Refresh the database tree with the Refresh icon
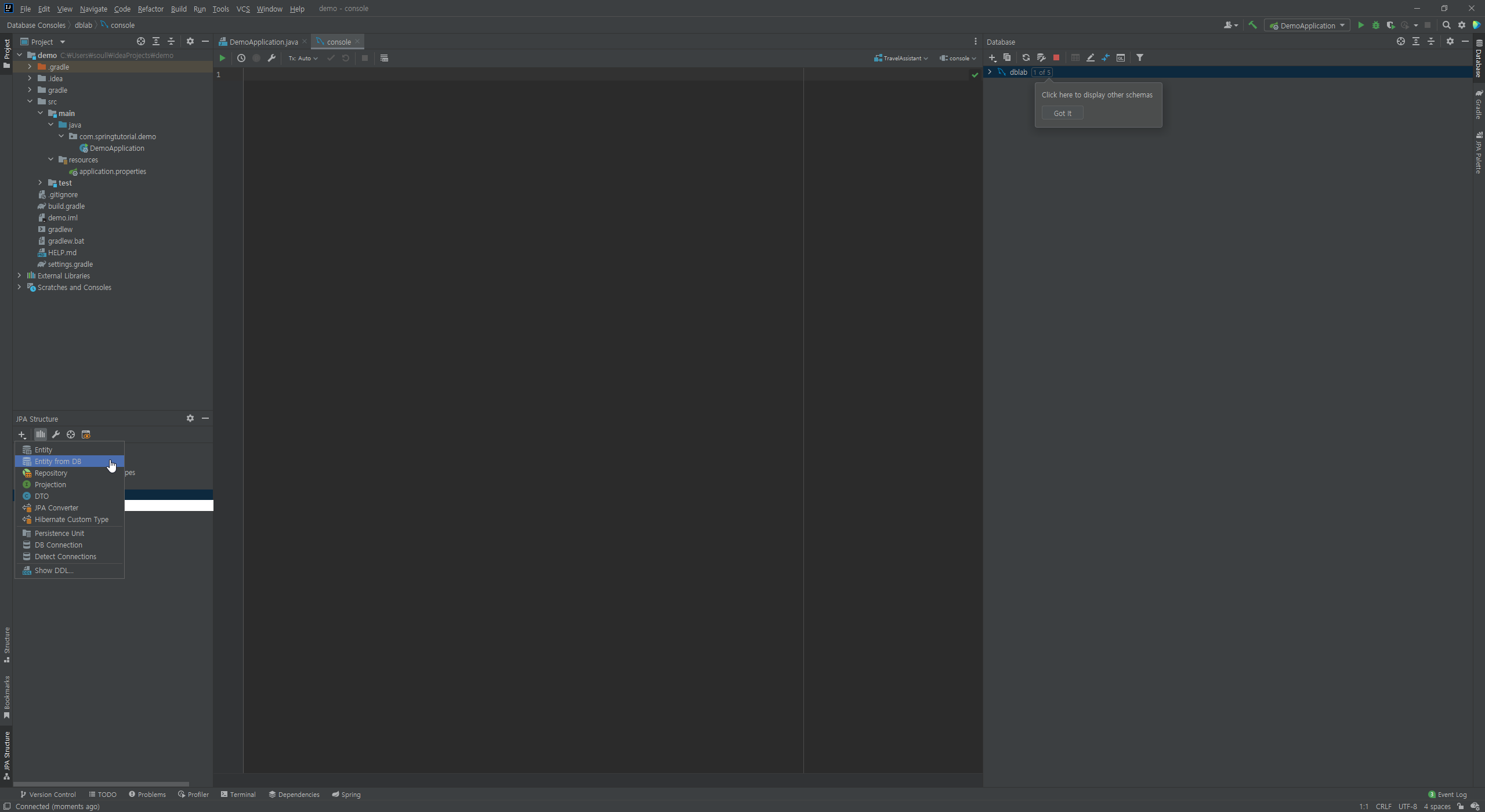 click(x=1026, y=57)
